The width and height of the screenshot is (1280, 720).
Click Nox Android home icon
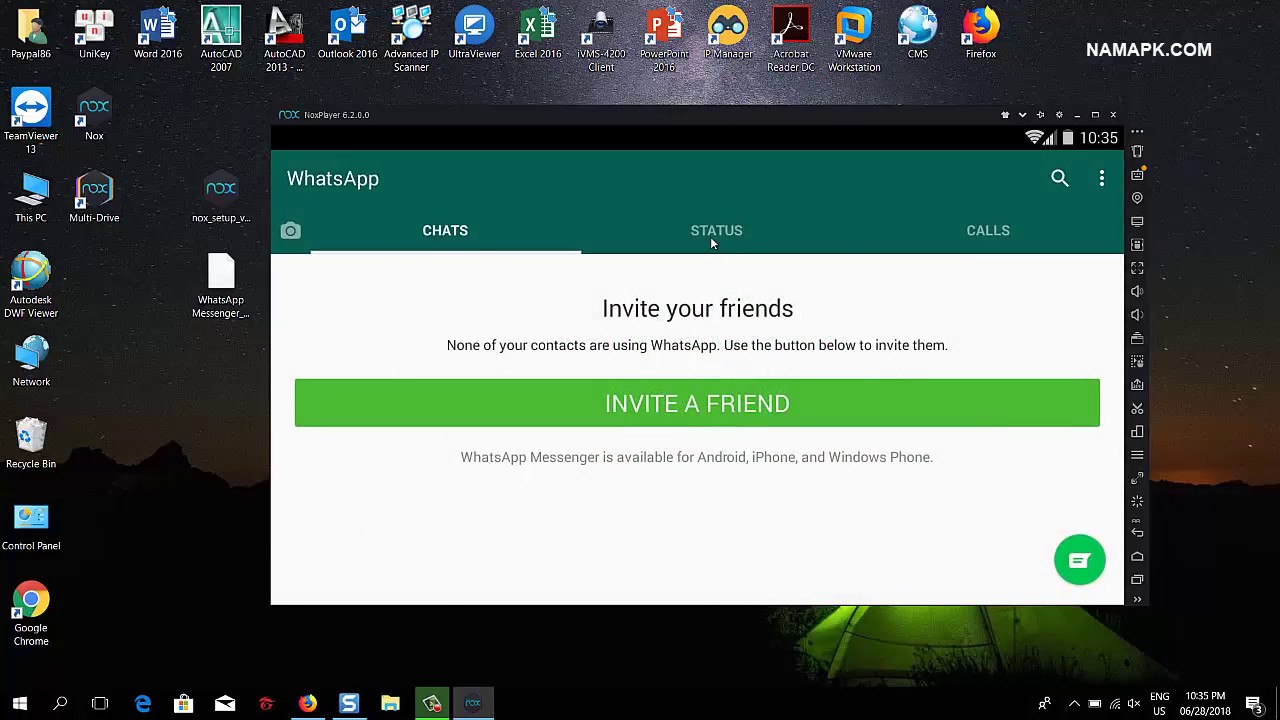(x=1137, y=556)
